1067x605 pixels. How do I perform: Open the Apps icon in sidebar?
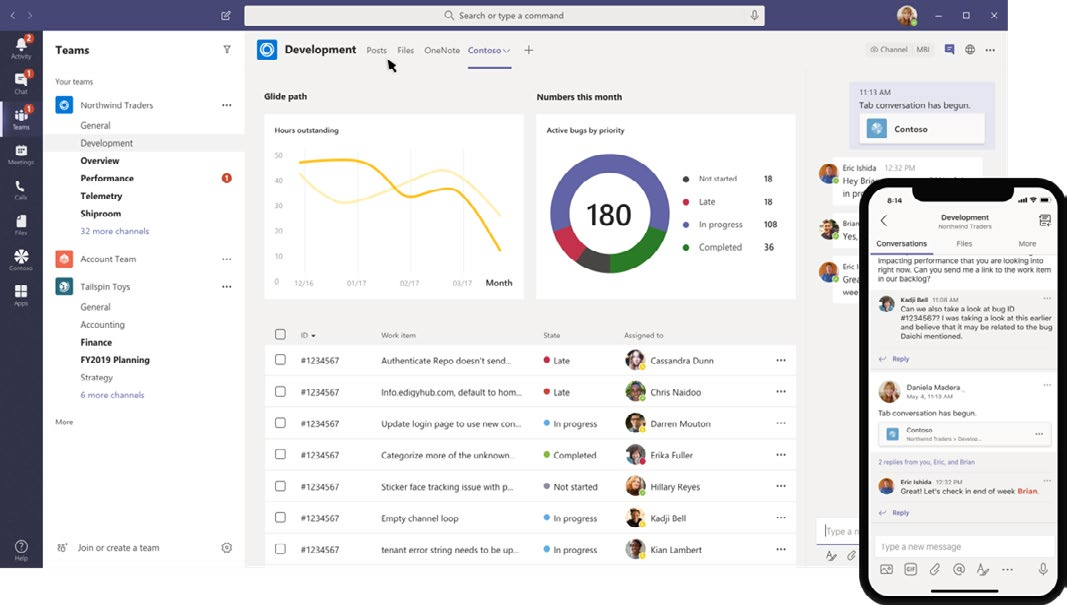(21, 295)
